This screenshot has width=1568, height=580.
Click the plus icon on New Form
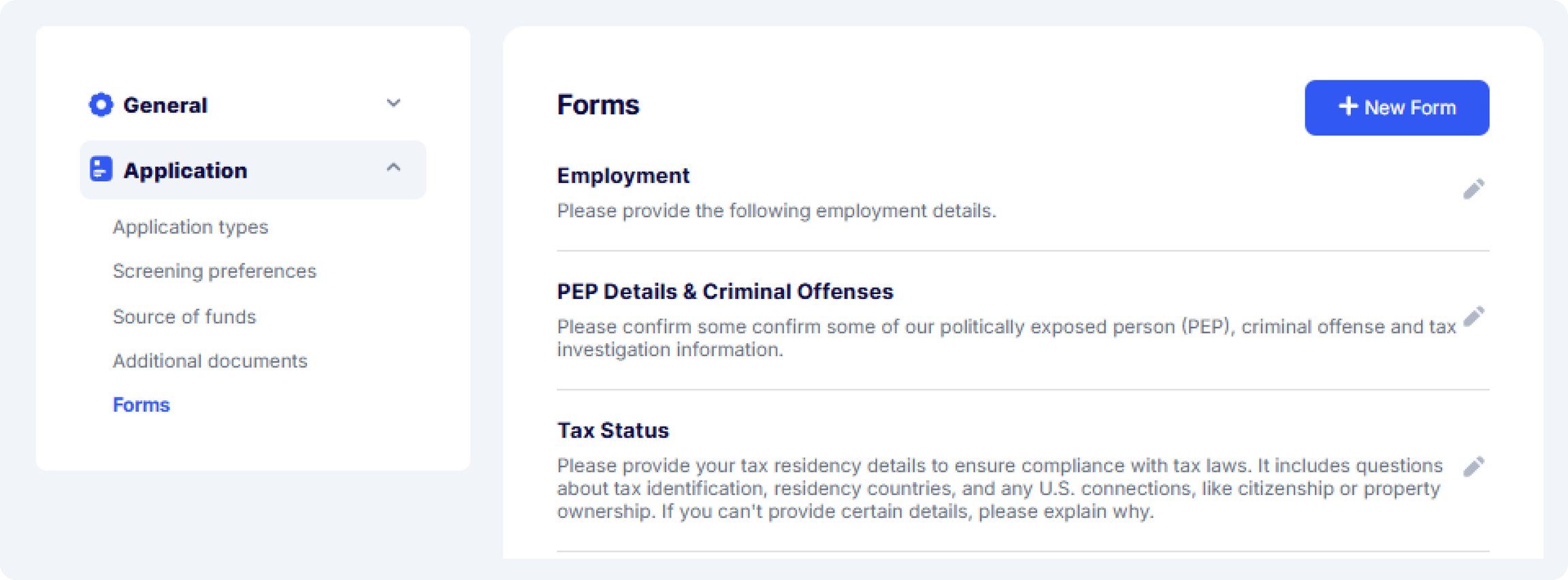(1348, 106)
